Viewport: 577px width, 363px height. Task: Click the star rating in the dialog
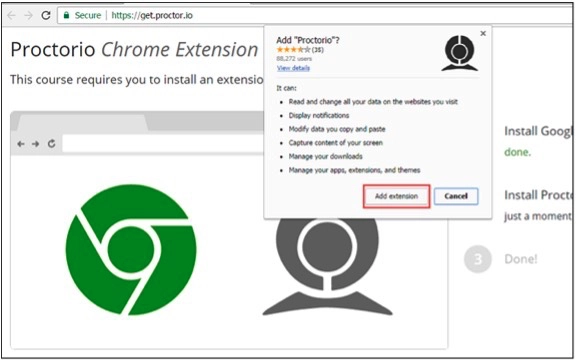coord(293,50)
